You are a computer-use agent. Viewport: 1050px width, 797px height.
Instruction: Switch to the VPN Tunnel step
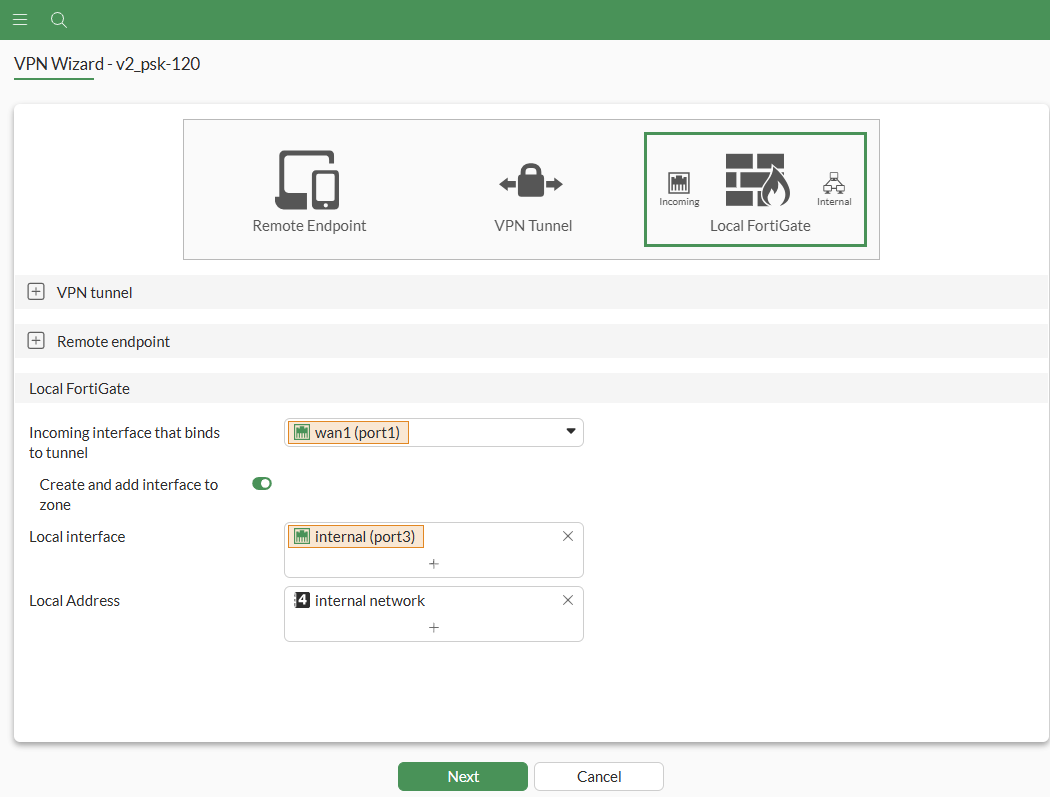tap(532, 190)
